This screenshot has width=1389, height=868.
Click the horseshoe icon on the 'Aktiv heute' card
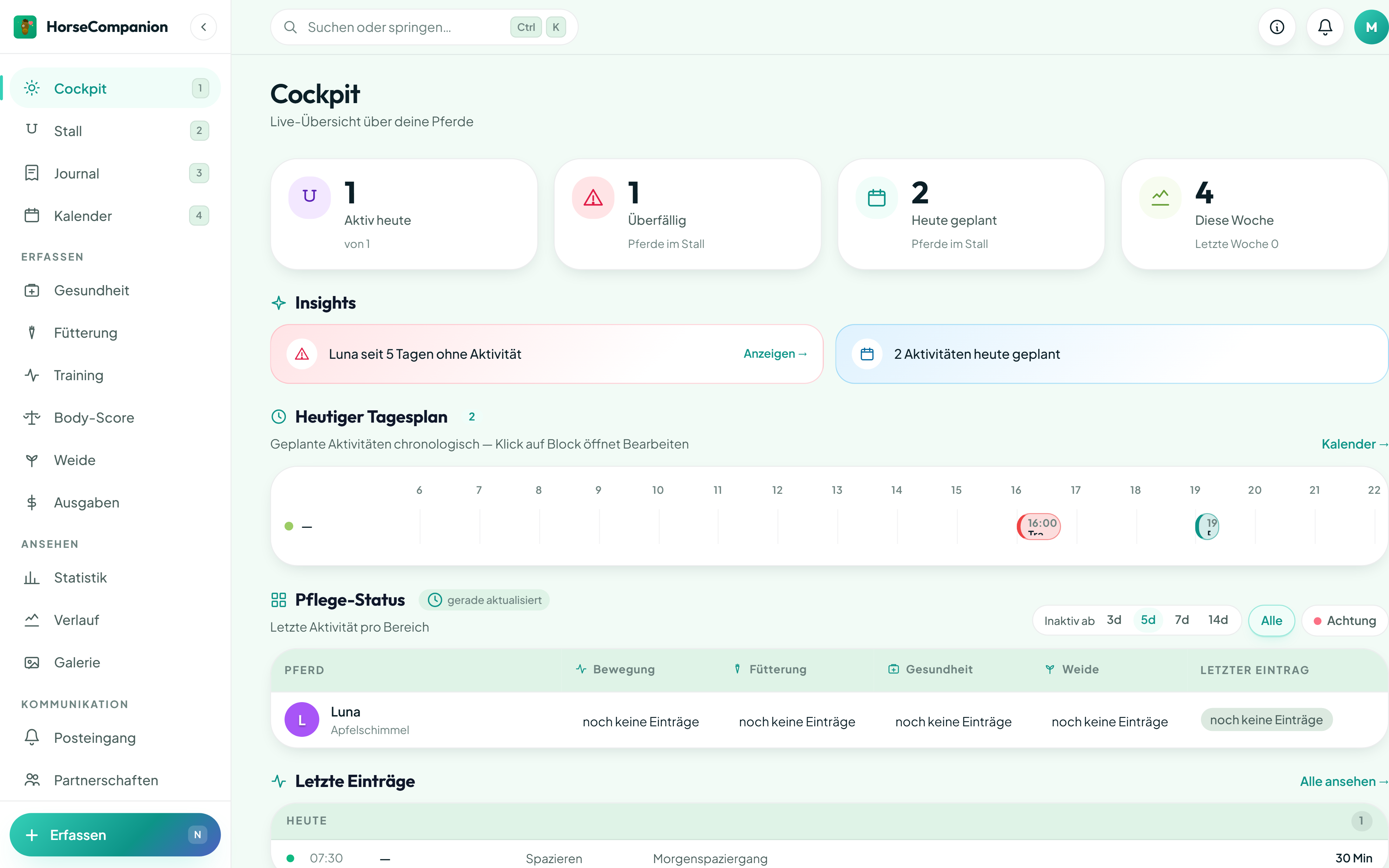point(309,197)
